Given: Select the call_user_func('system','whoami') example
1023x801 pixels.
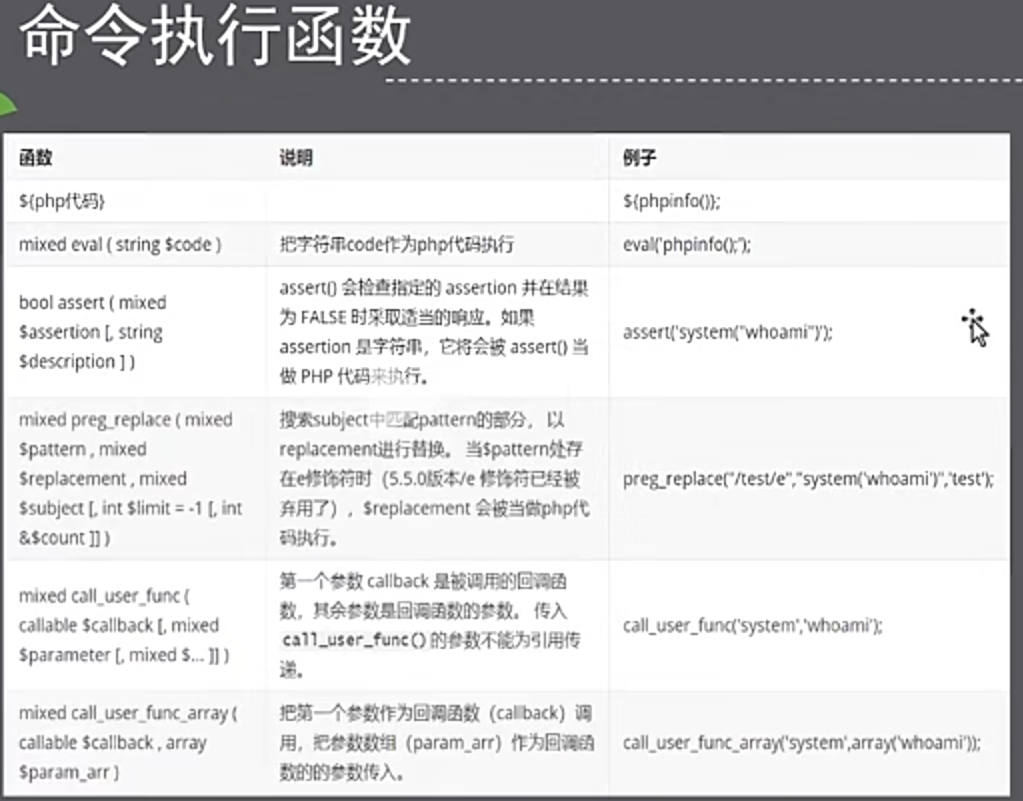Looking at the screenshot, I should coord(752,626).
